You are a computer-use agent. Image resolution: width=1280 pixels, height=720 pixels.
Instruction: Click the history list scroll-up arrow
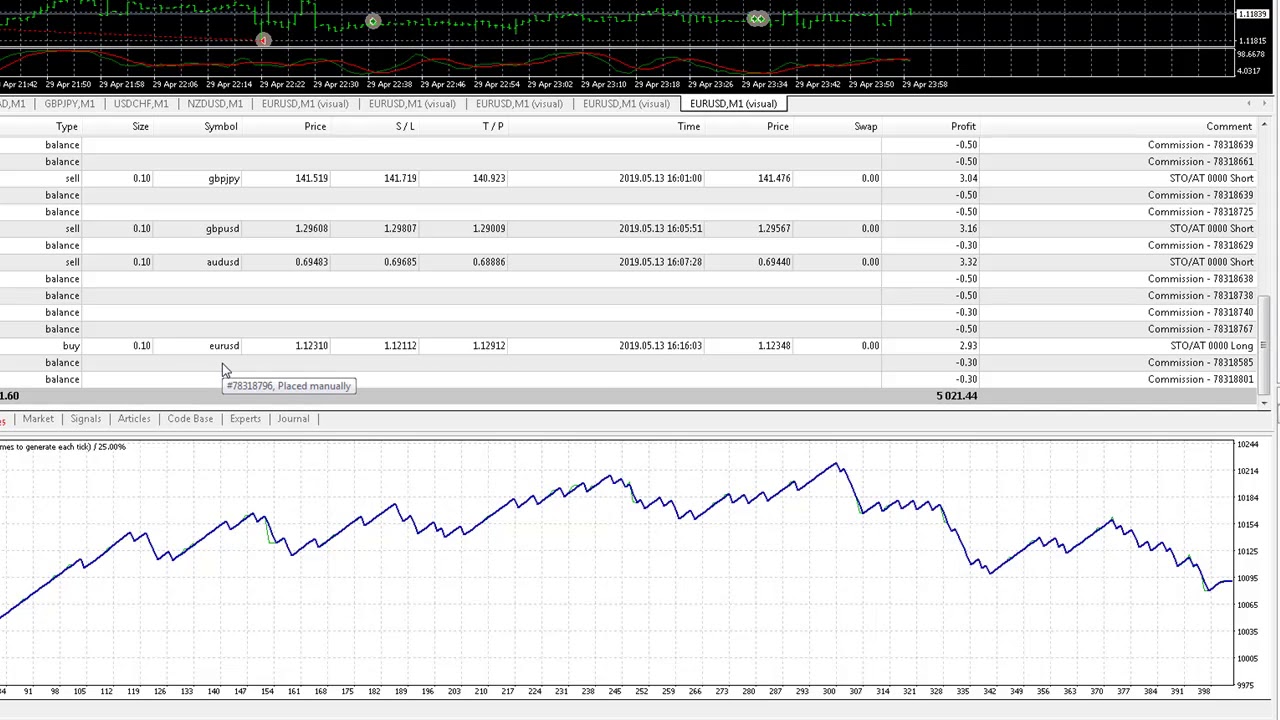[x=1265, y=126]
